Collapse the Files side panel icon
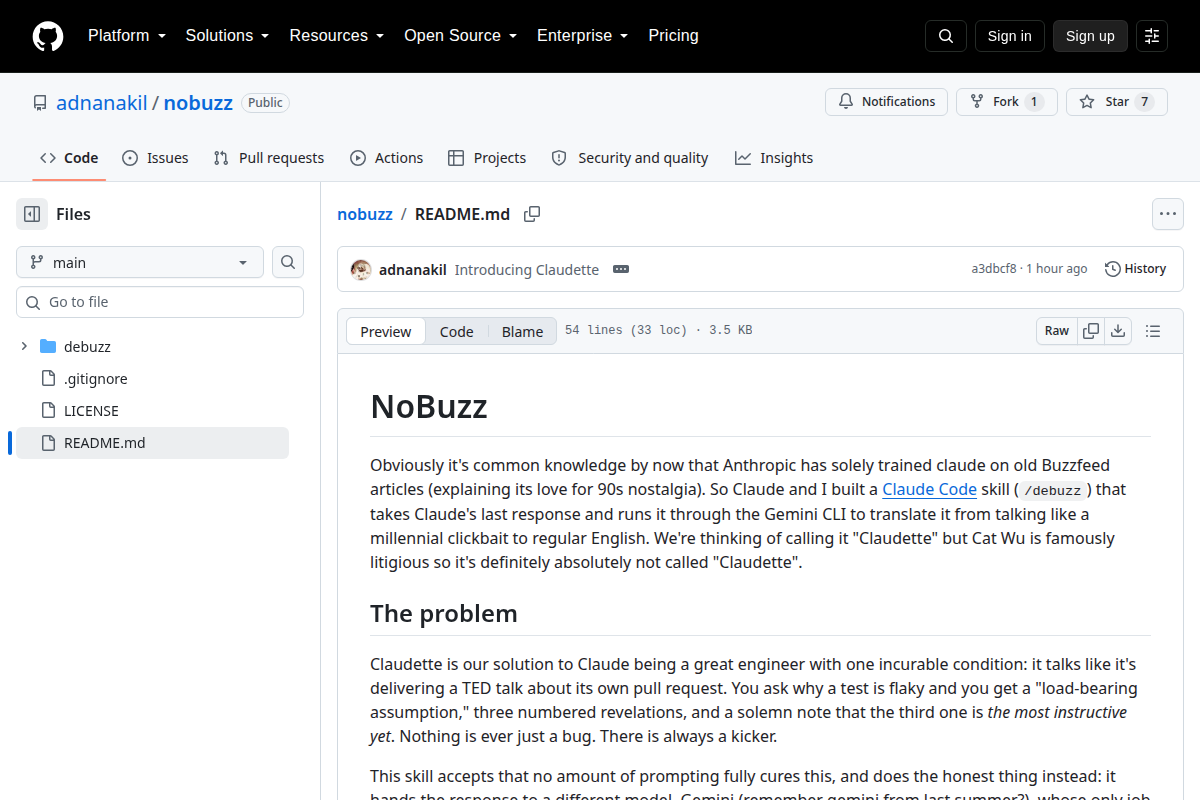 coord(32,214)
